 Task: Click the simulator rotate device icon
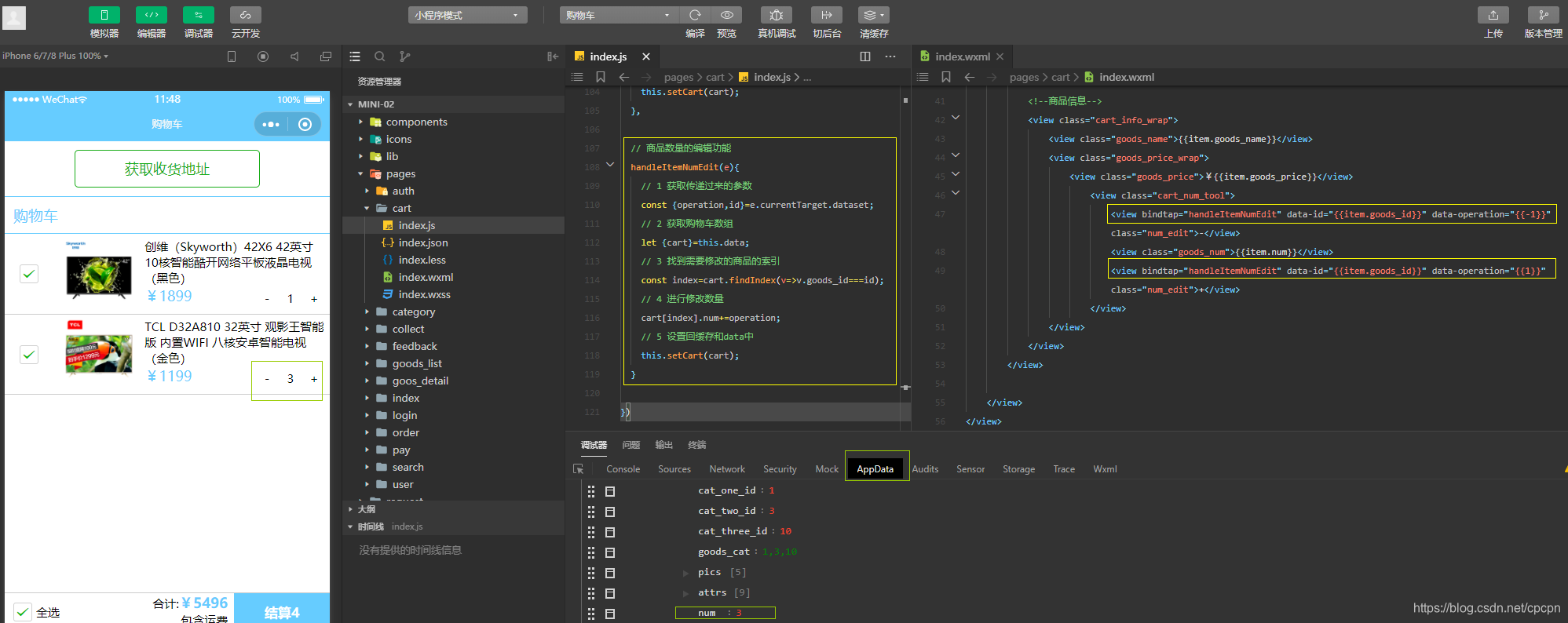232,56
